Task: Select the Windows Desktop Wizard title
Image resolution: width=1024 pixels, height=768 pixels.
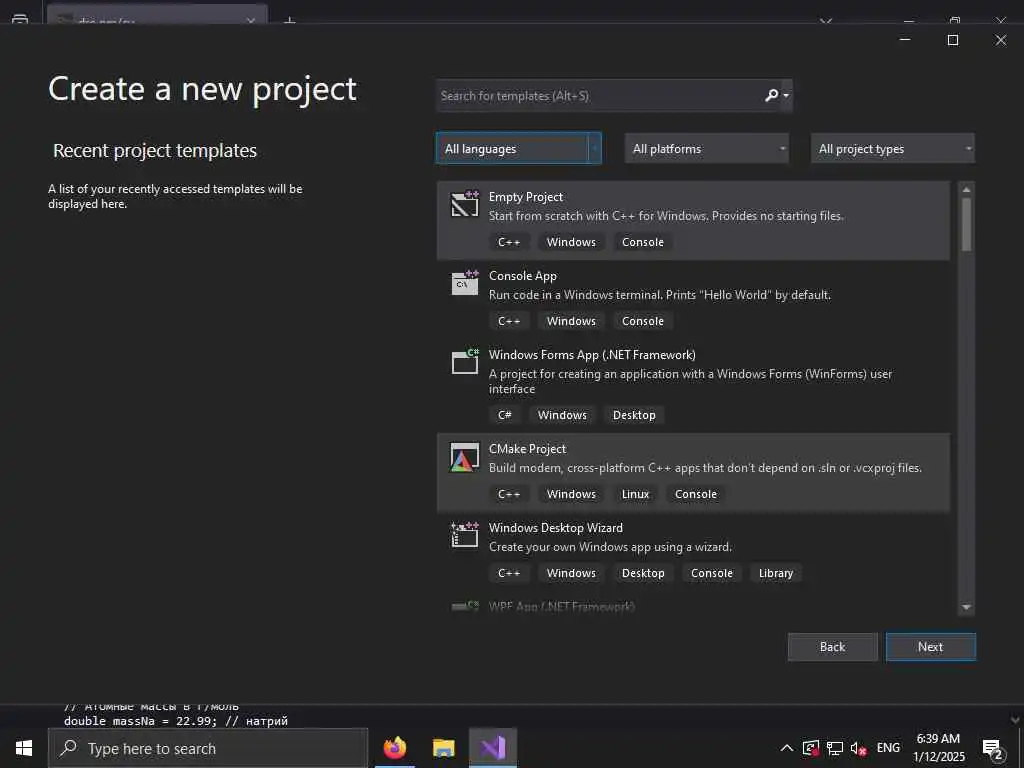Action: click(x=556, y=528)
